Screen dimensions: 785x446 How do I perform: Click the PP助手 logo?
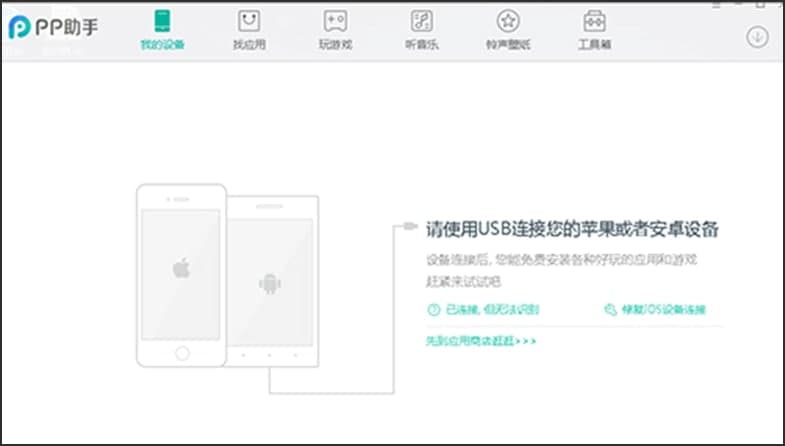tap(53, 27)
